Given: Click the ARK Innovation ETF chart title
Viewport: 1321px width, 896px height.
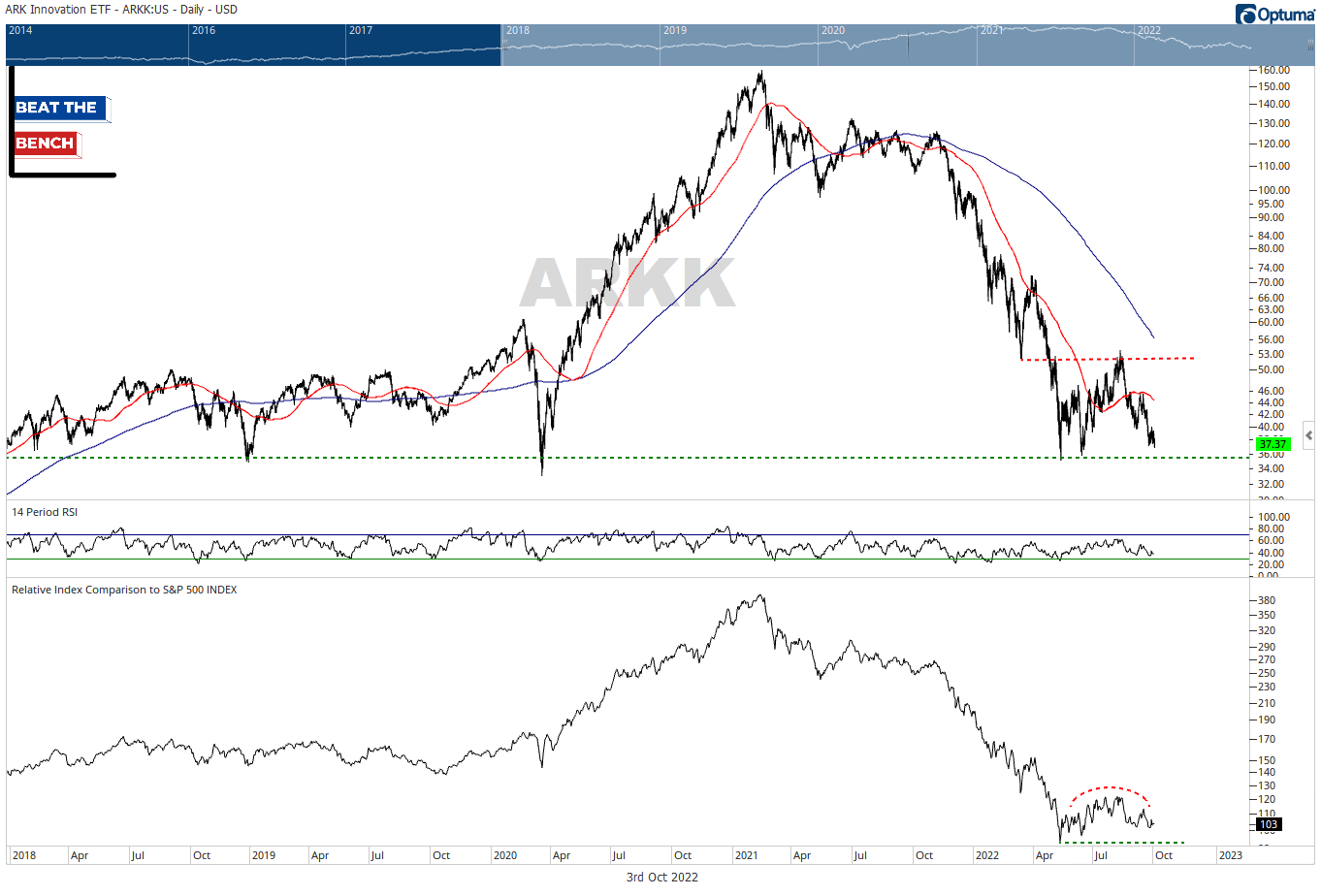Looking at the screenshot, I should point(121,10).
